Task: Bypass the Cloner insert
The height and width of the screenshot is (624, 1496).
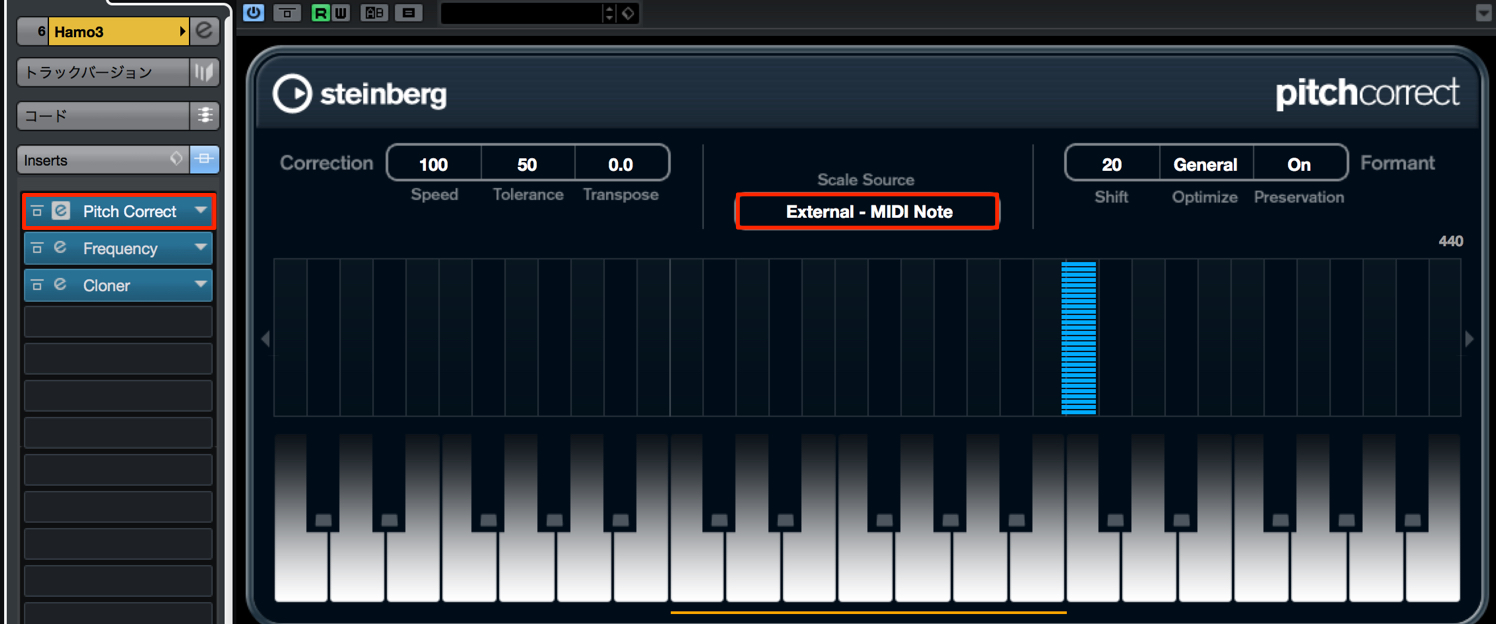Action: 38,286
